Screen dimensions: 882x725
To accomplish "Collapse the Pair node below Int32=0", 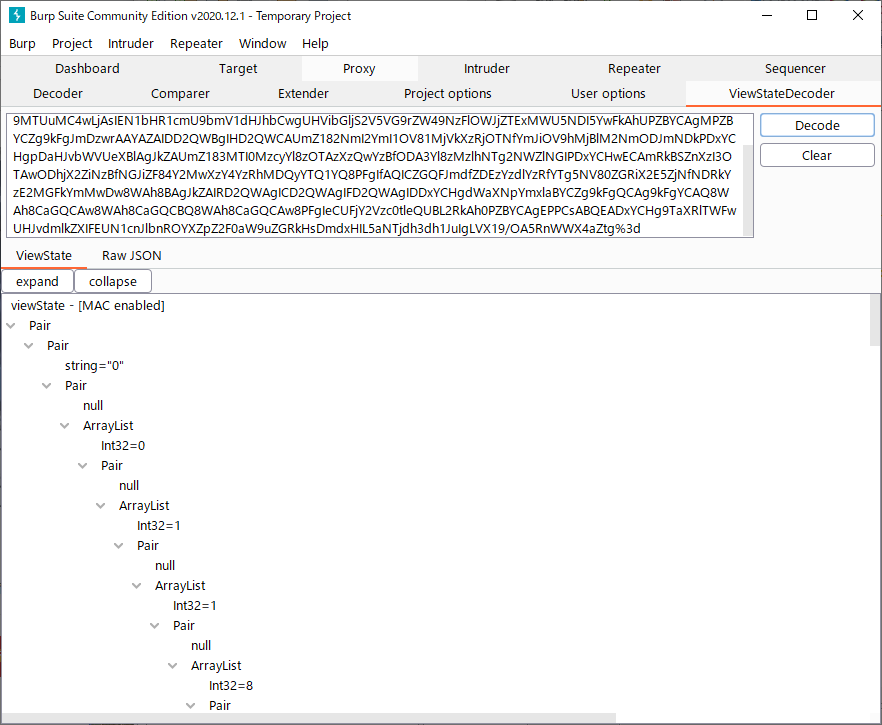I will click(83, 466).
